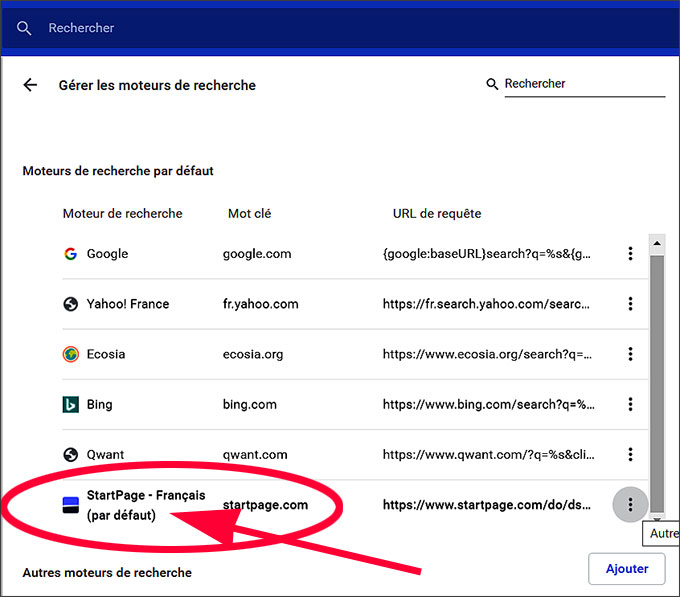
Task: Click the scrollbar up arrow of the list
Action: point(657,244)
